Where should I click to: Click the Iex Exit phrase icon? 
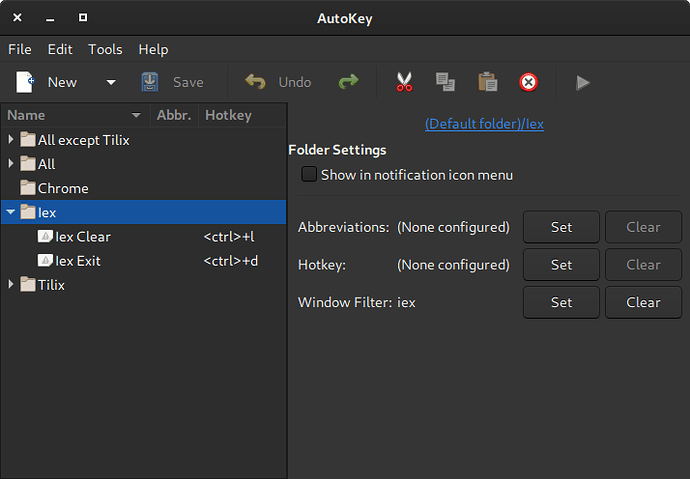45,261
